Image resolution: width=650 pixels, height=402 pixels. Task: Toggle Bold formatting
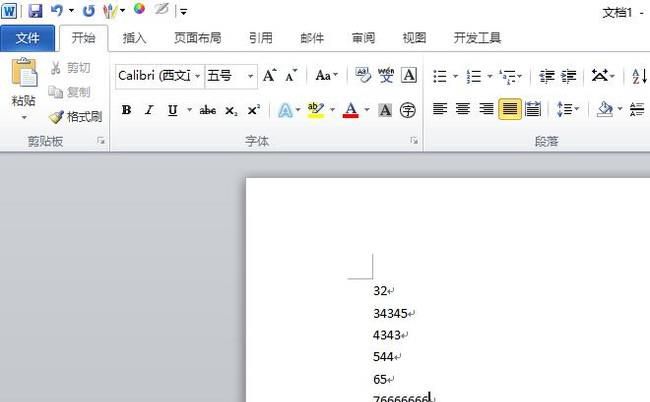coord(126,110)
